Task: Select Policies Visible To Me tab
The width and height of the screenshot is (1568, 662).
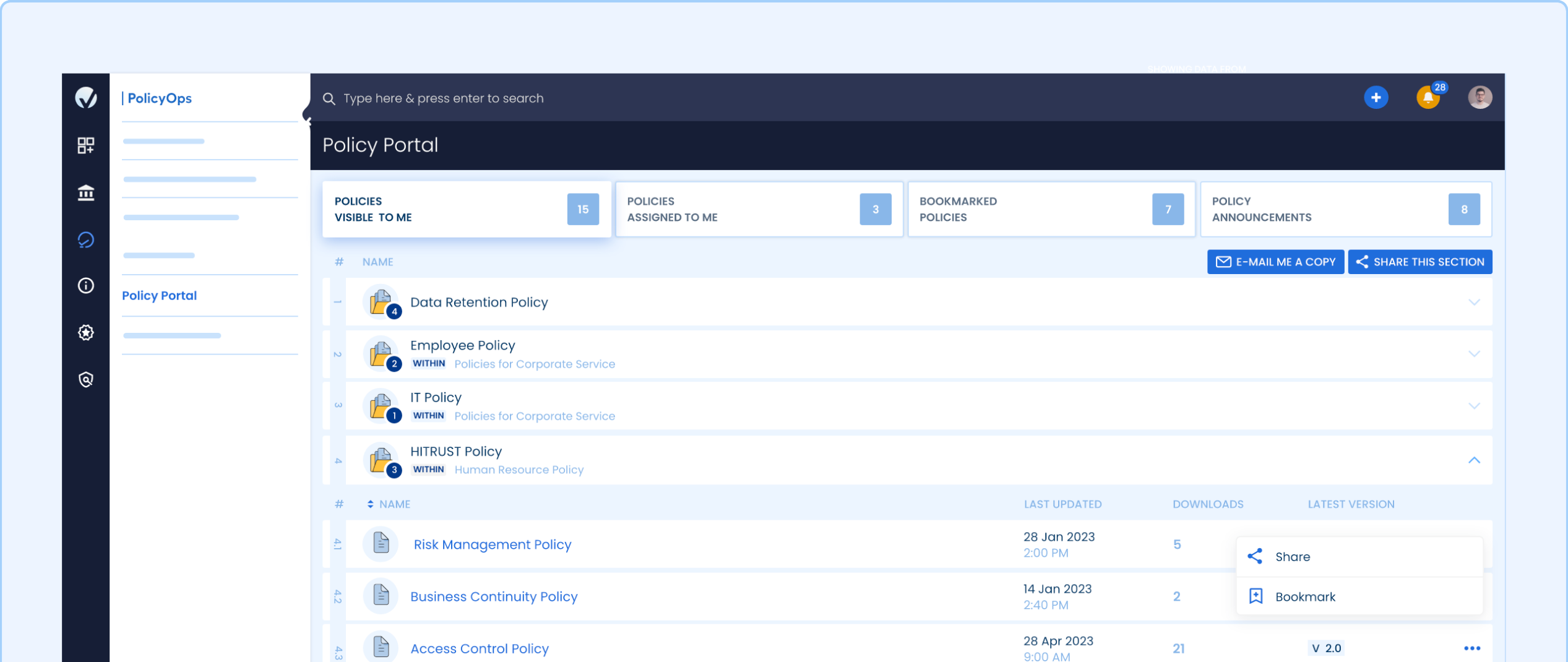Action: [x=467, y=209]
